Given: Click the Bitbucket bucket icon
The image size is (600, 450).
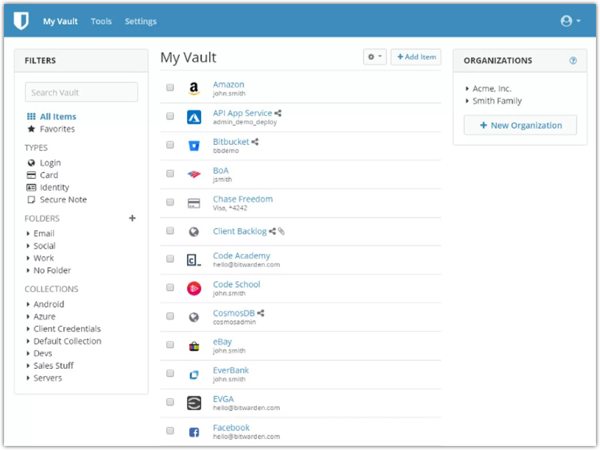Looking at the screenshot, I should (x=194, y=146).
